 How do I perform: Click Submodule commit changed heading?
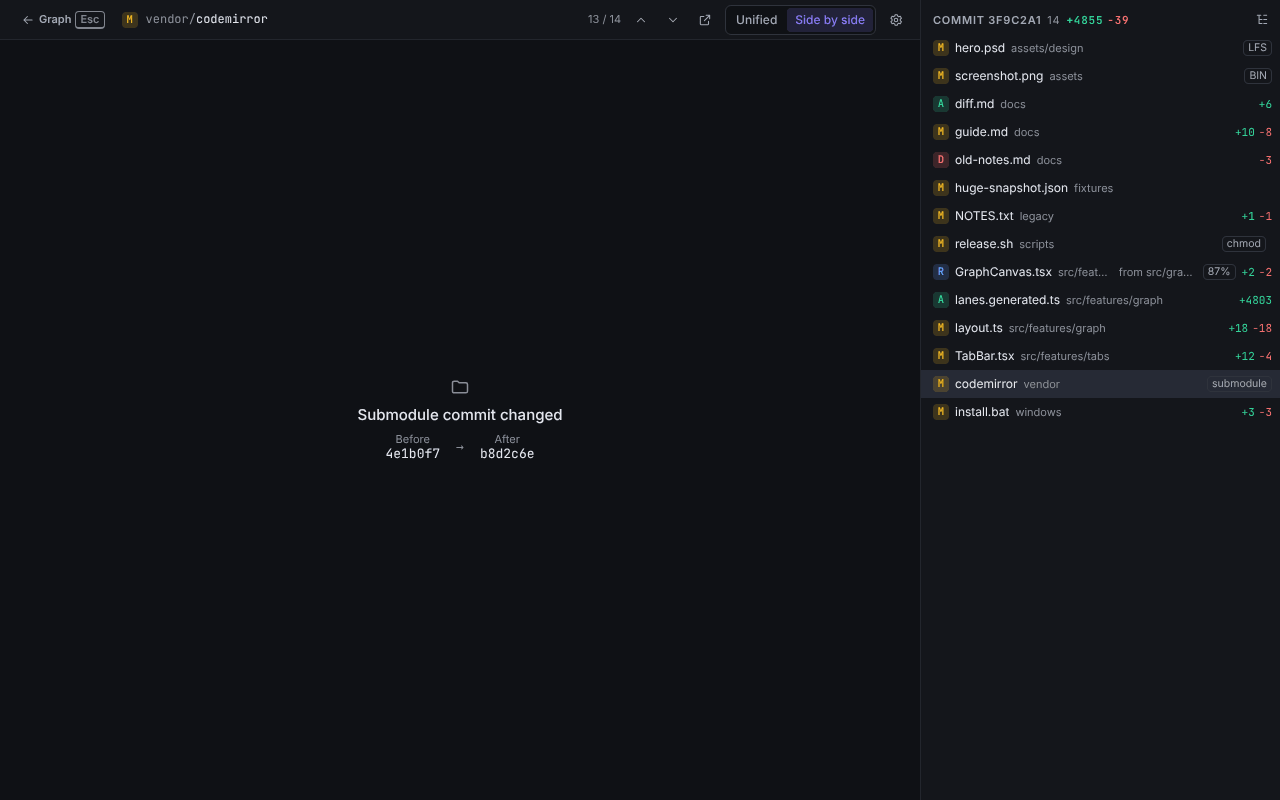coord(460,415)
